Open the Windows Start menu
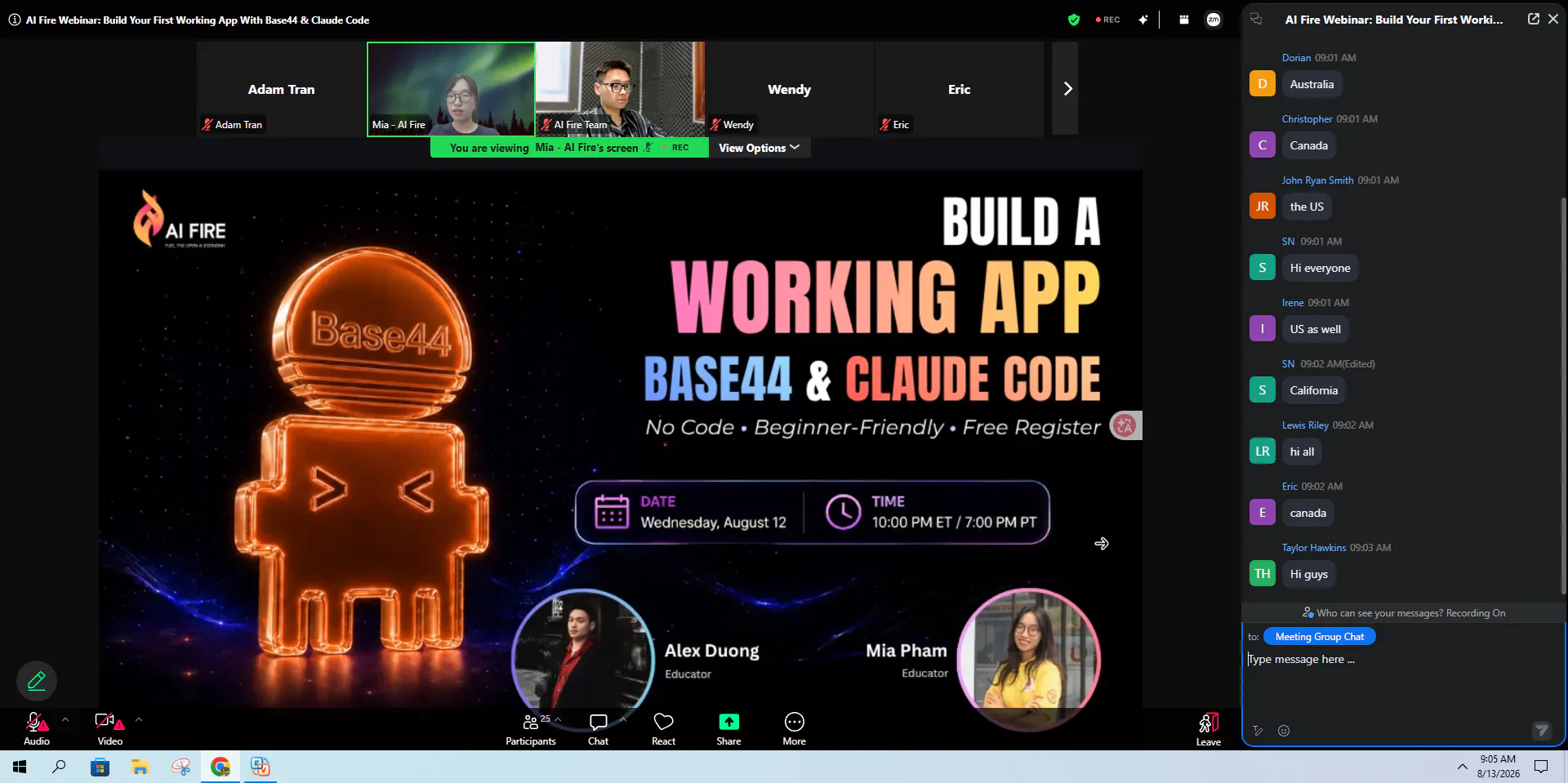The image size is (1568, 783). coord(20,767)
